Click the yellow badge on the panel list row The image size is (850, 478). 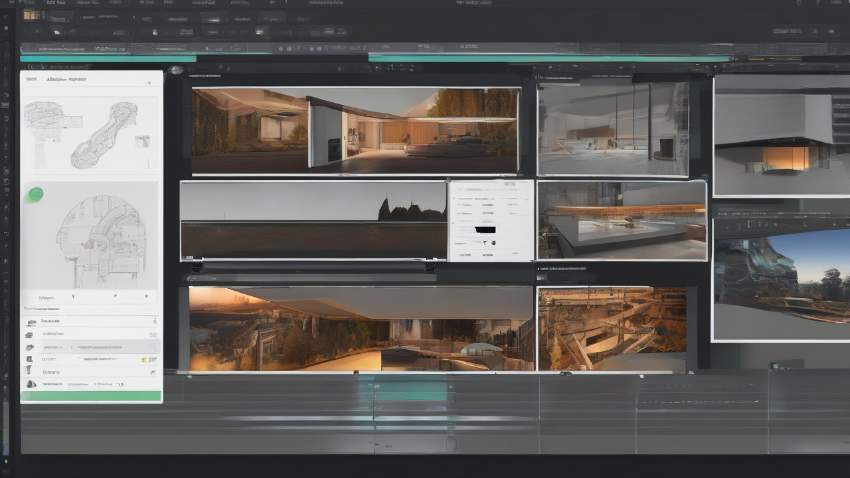pyautogui.click(x=144, y=359)
